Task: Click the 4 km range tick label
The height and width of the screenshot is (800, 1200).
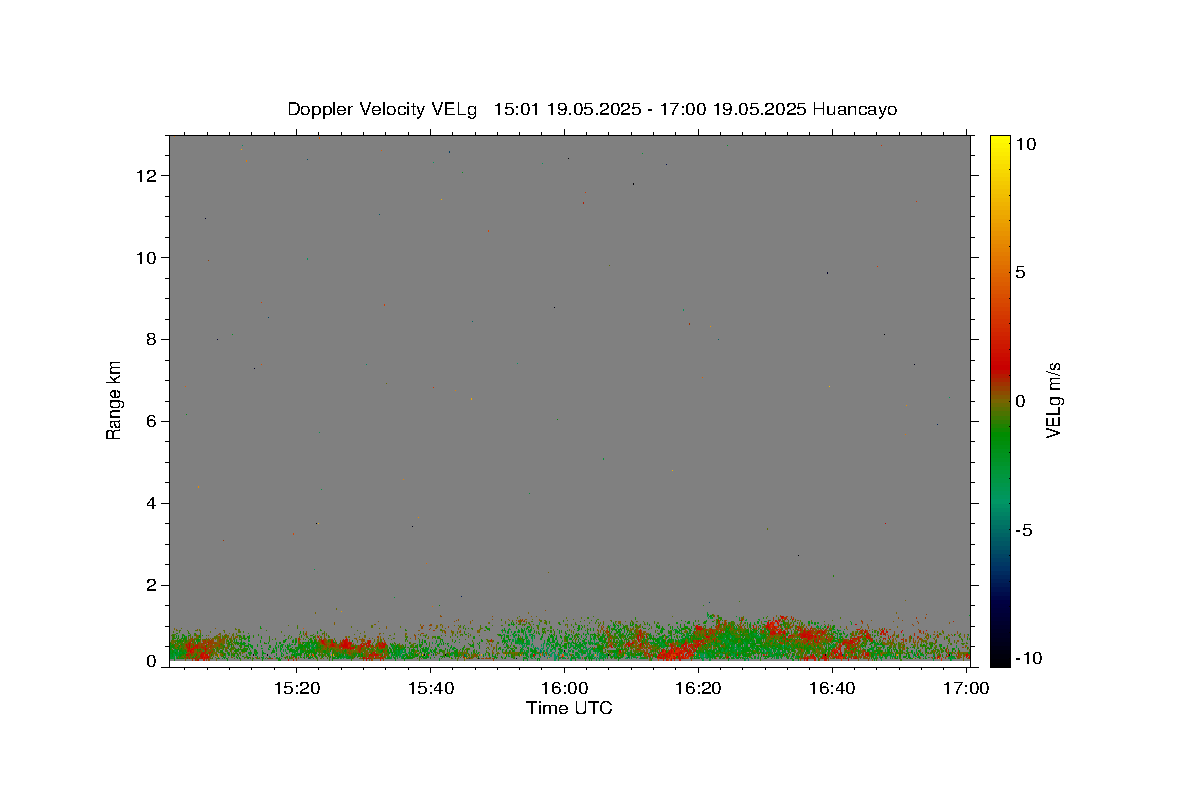Action: point(153,504)
